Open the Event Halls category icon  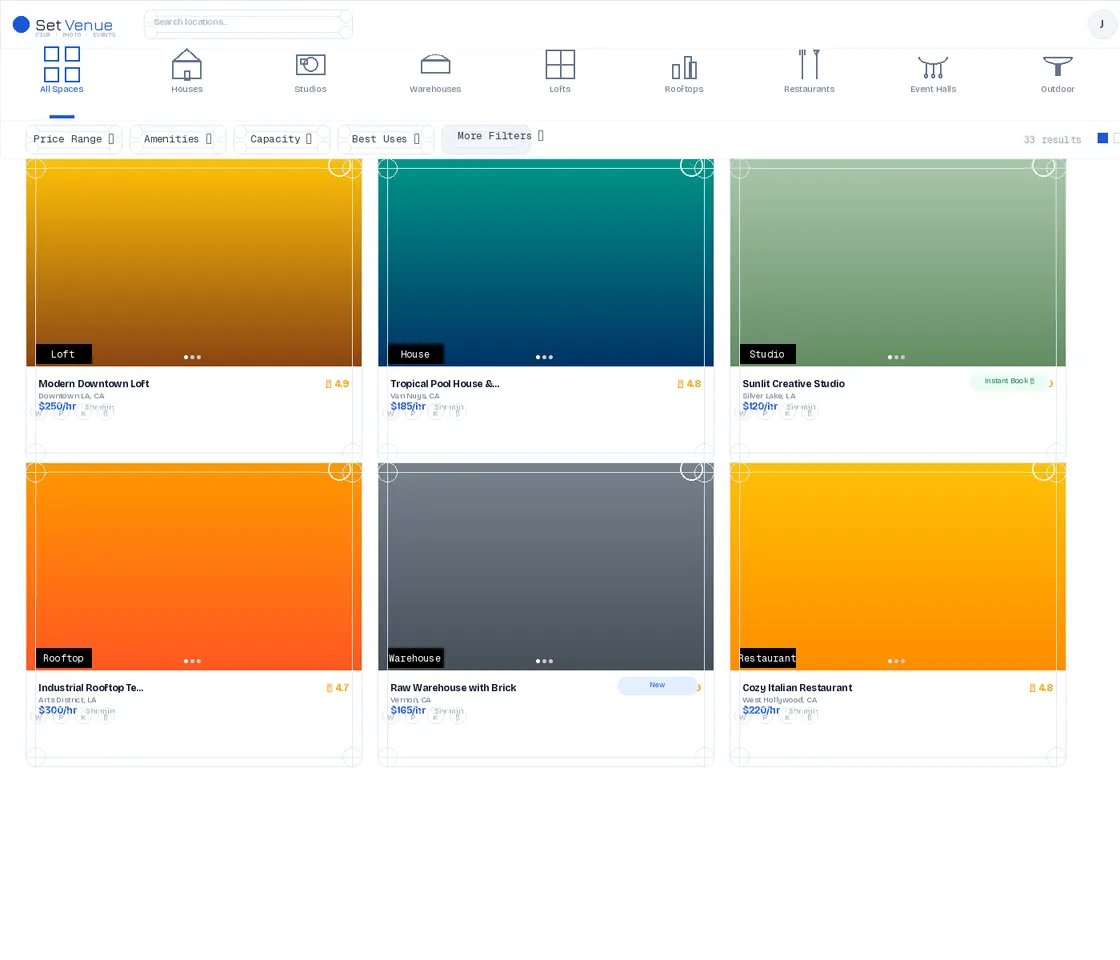933,67
